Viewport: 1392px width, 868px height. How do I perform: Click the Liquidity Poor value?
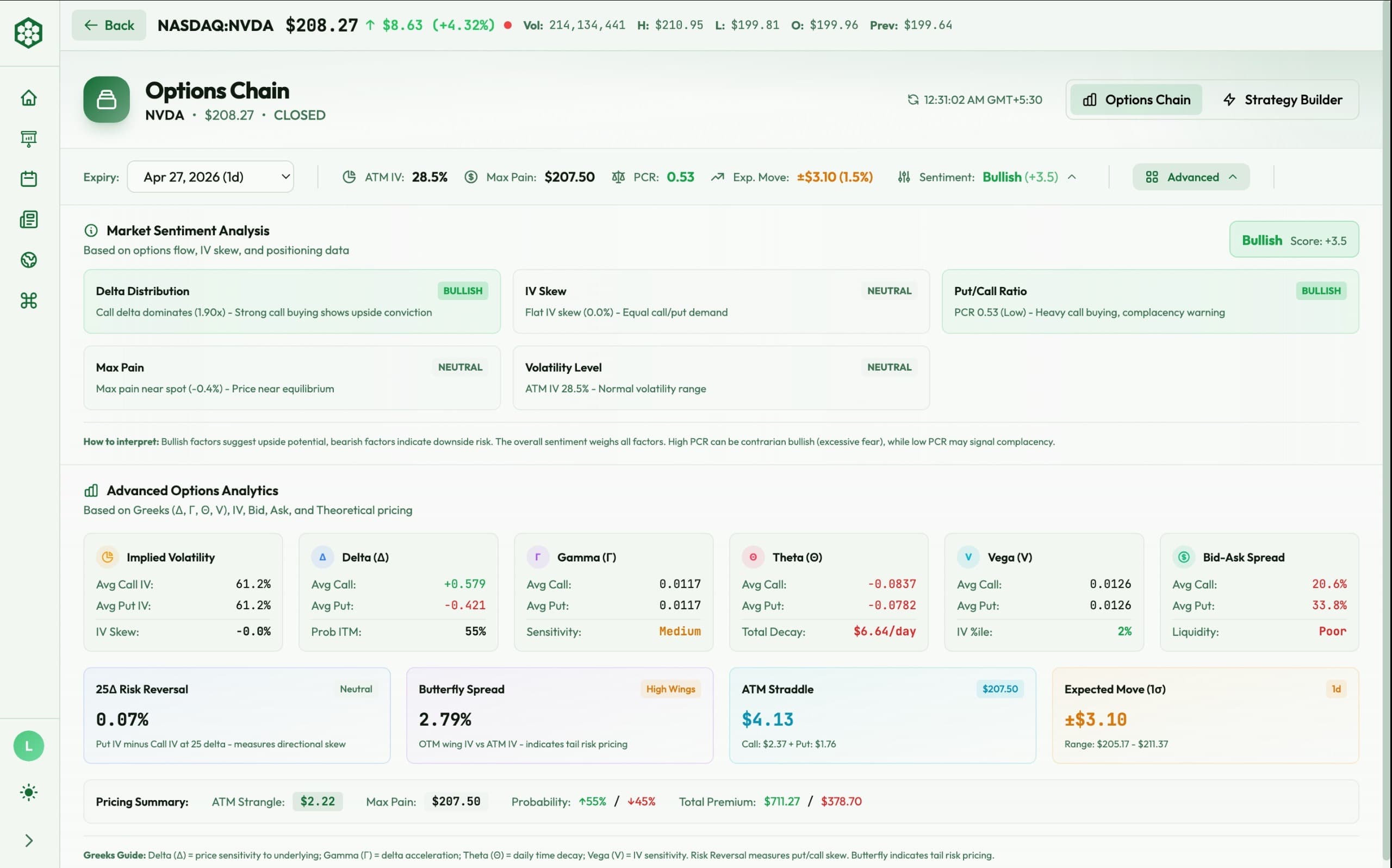point(1332,632)
